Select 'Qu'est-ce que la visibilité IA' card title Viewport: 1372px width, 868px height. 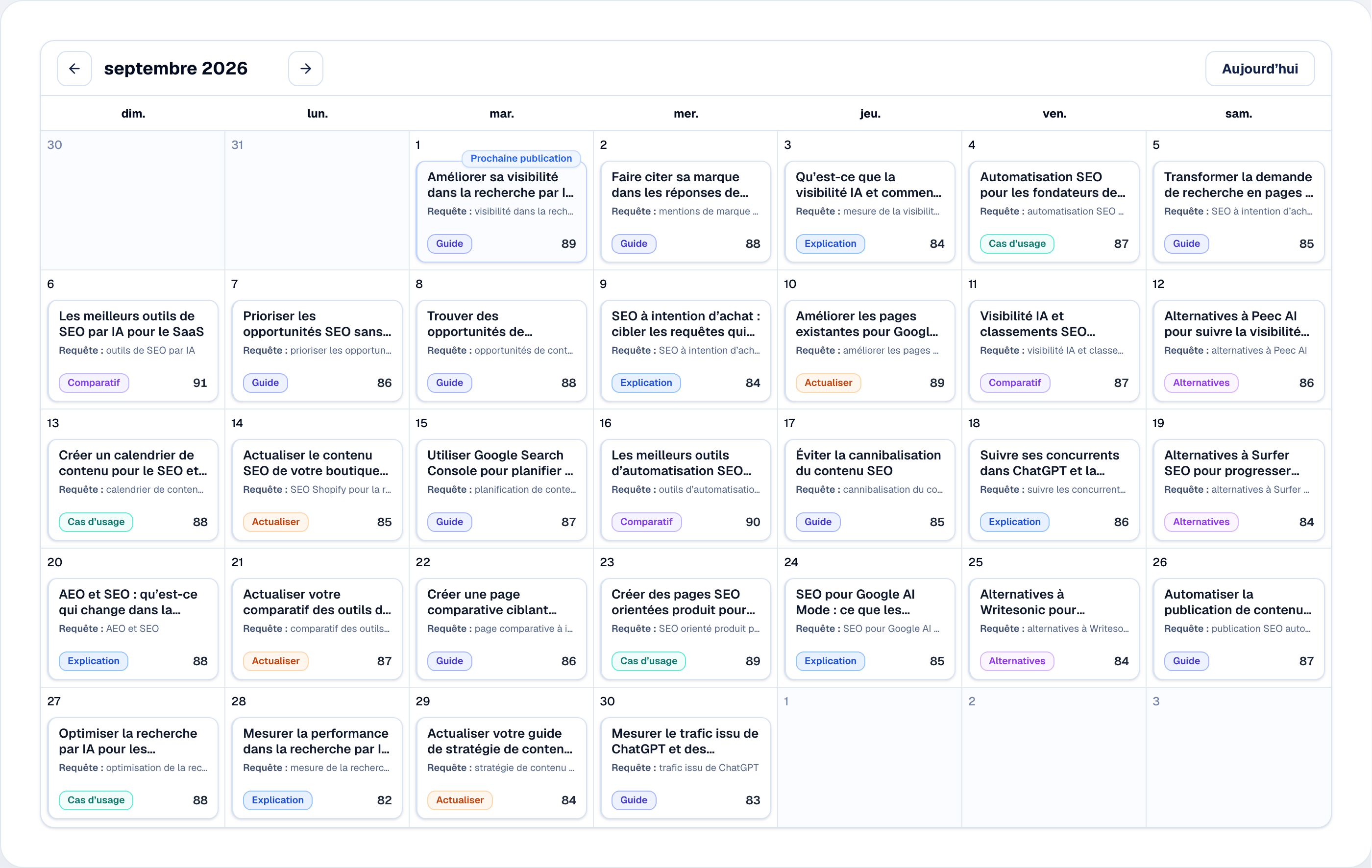coord(868,185)
